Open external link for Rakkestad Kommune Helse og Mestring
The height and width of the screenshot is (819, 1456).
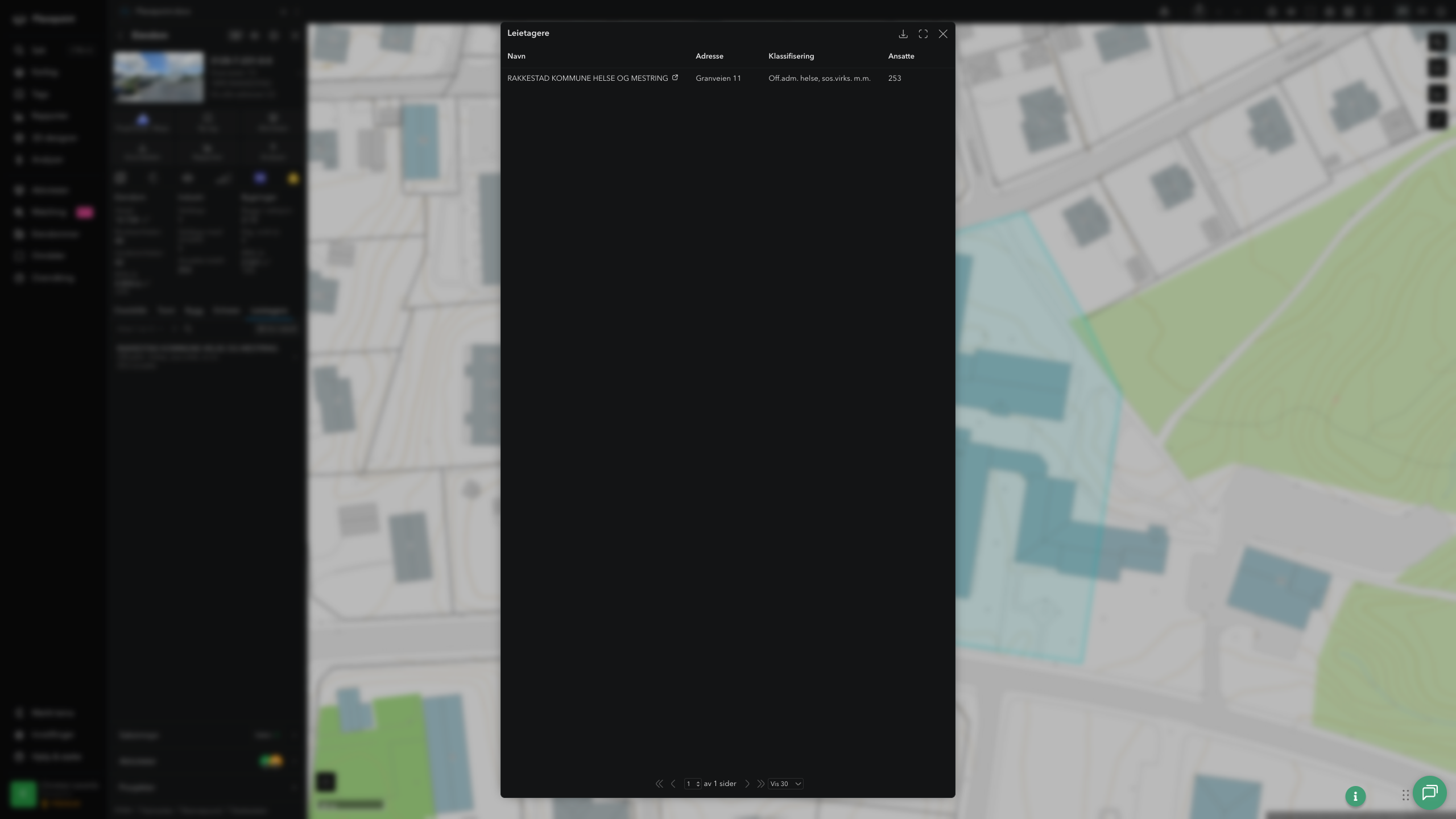pyautogui.click(x=675, y=78)
